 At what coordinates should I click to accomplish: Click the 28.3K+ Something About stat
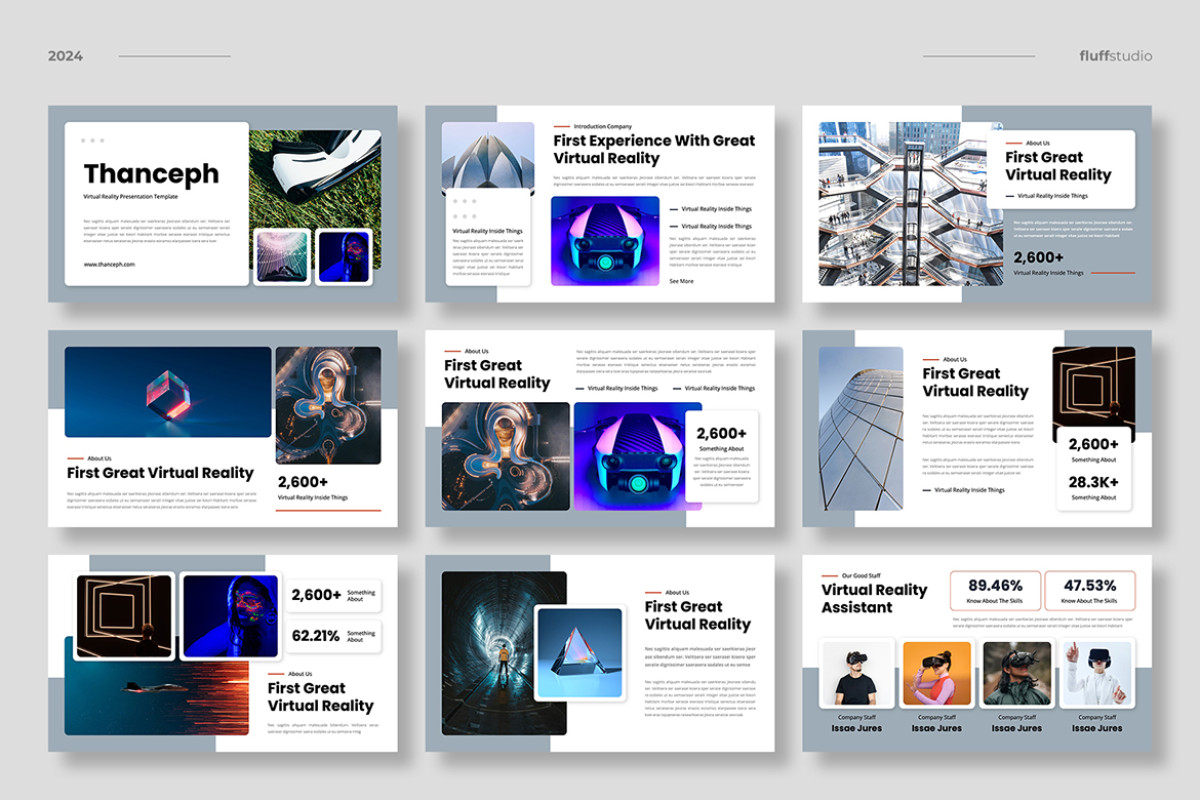click(x=1094, y=487)
